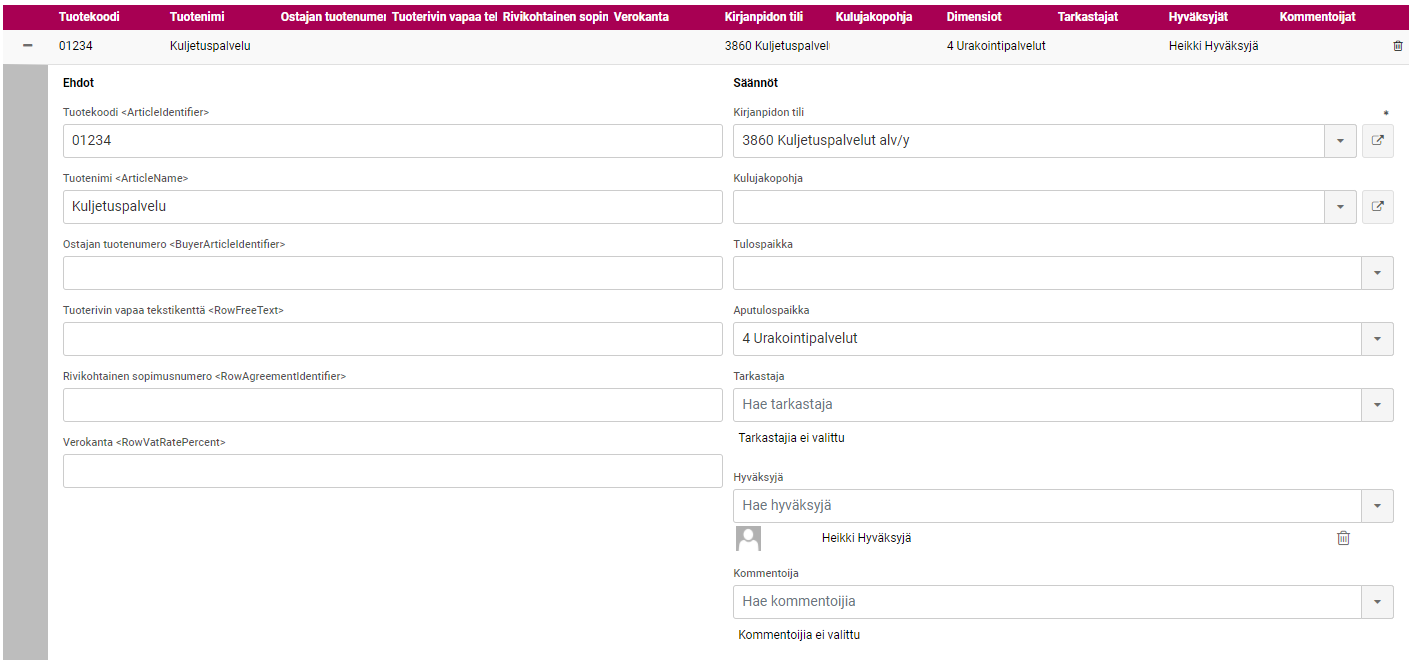1413x660 pixels.
Task: Sort by the Tuotekoodi column header
Action: 89,17
